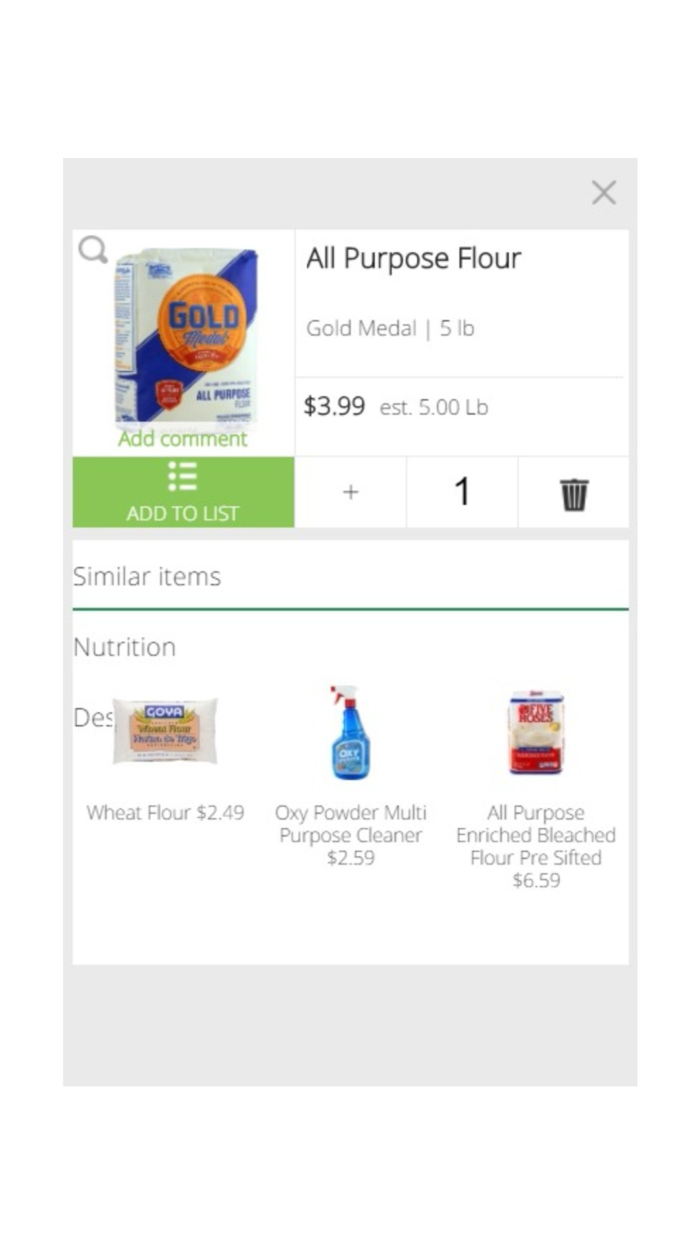Click the Add comment link
Image resolution: width=700 pixels, height=1244 pixels.
click(184, 439)
